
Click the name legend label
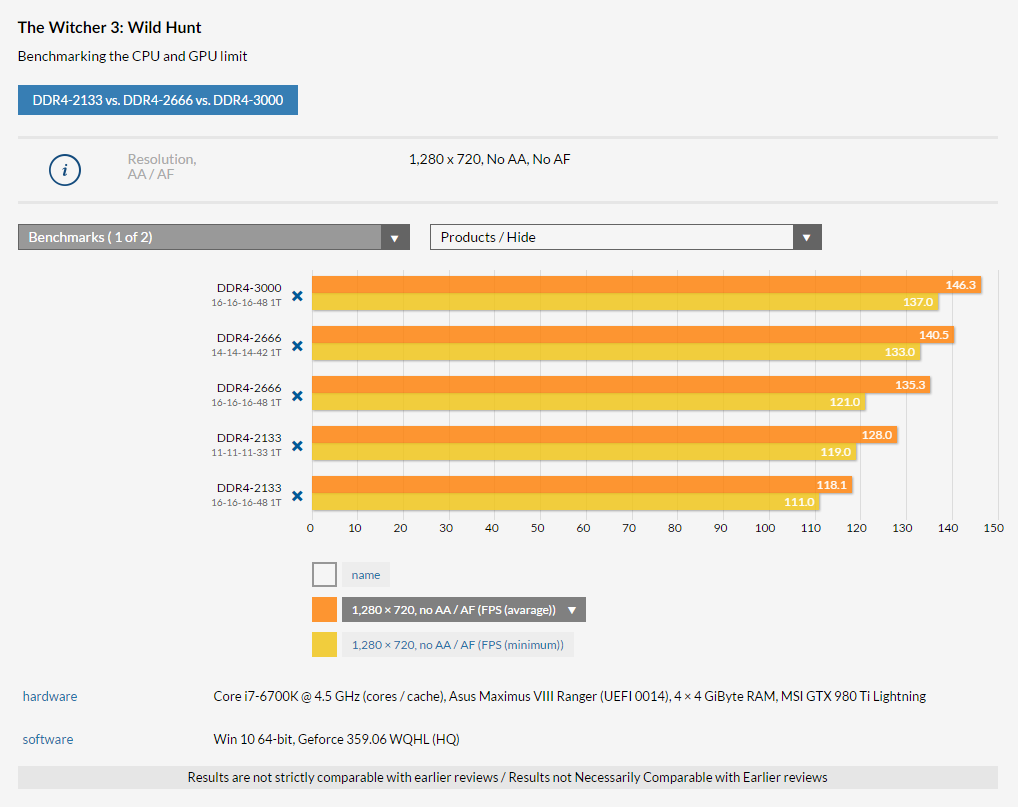[x=366, y=575]
